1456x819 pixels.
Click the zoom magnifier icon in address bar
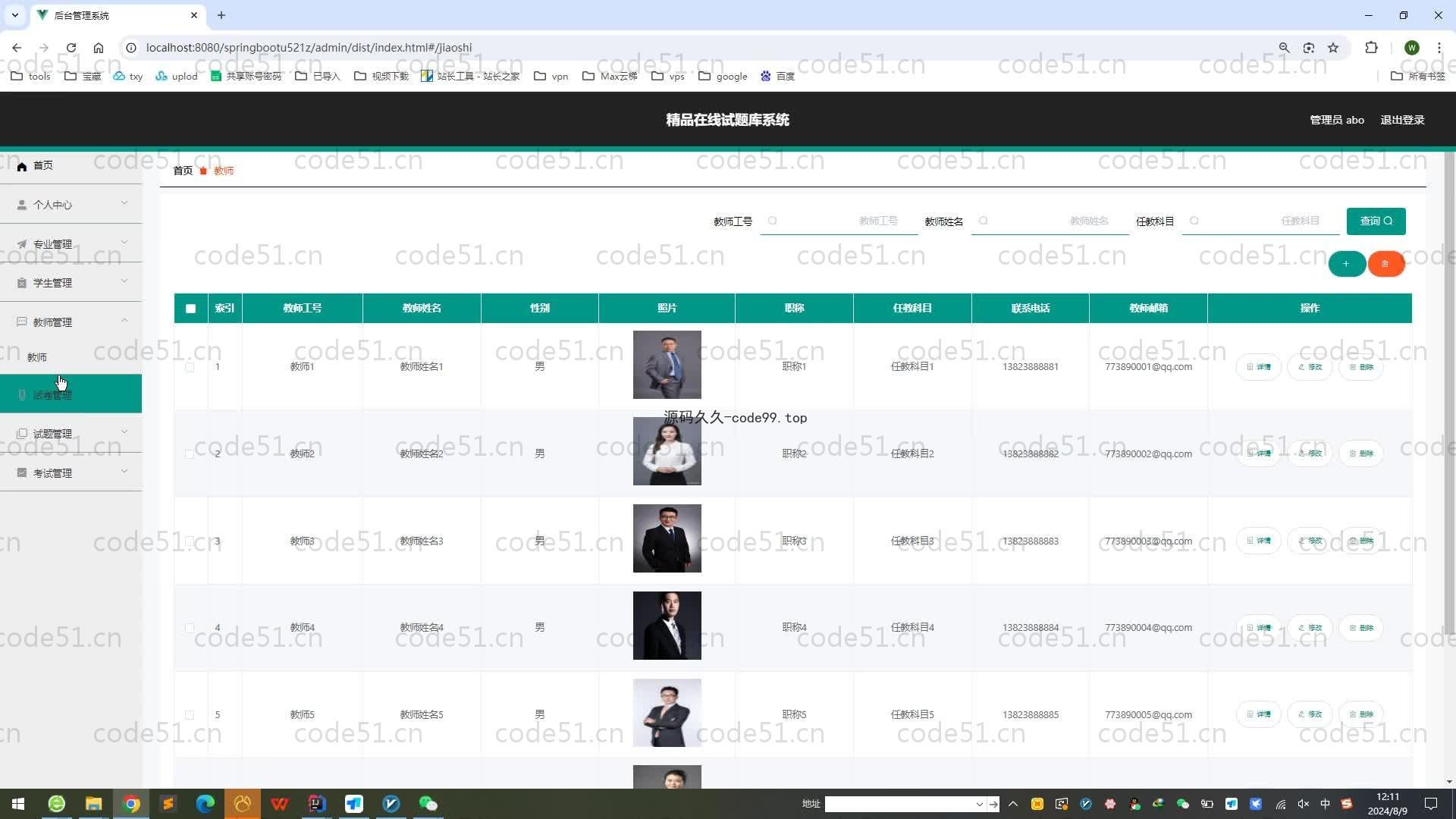(x=1284, y=48)
